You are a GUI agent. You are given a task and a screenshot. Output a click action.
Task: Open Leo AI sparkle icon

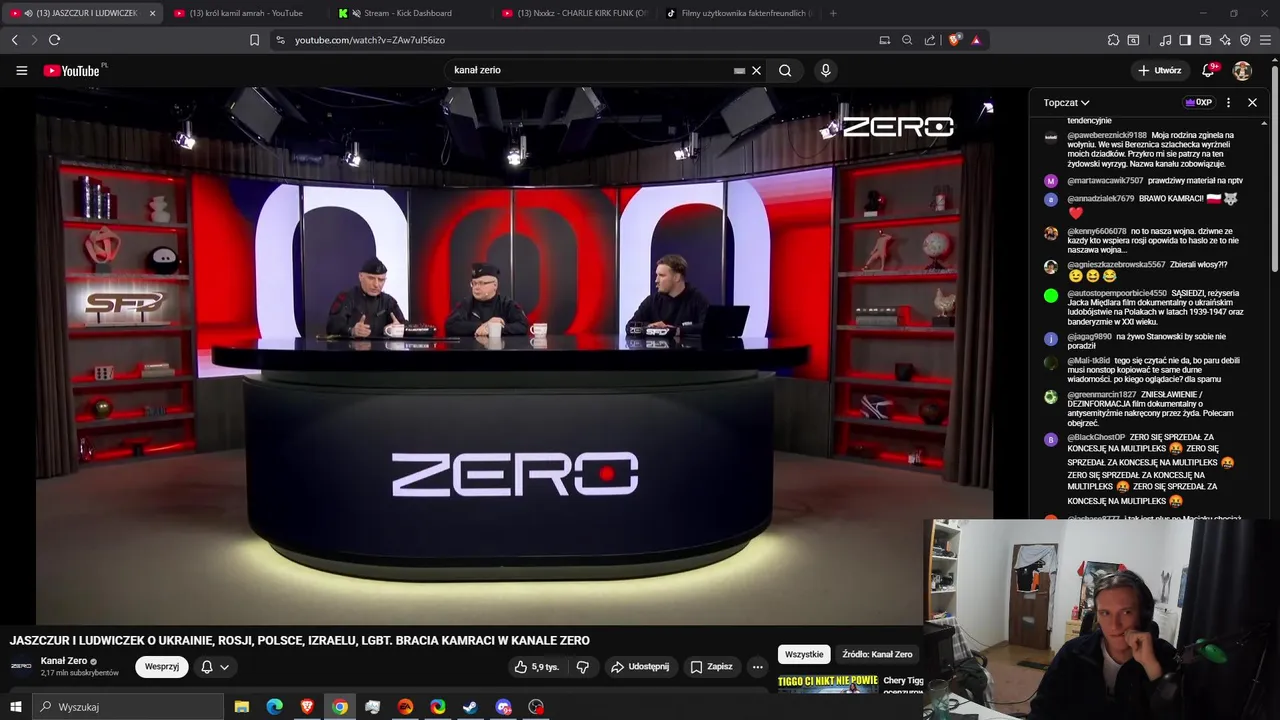(x=1225, y=40)
